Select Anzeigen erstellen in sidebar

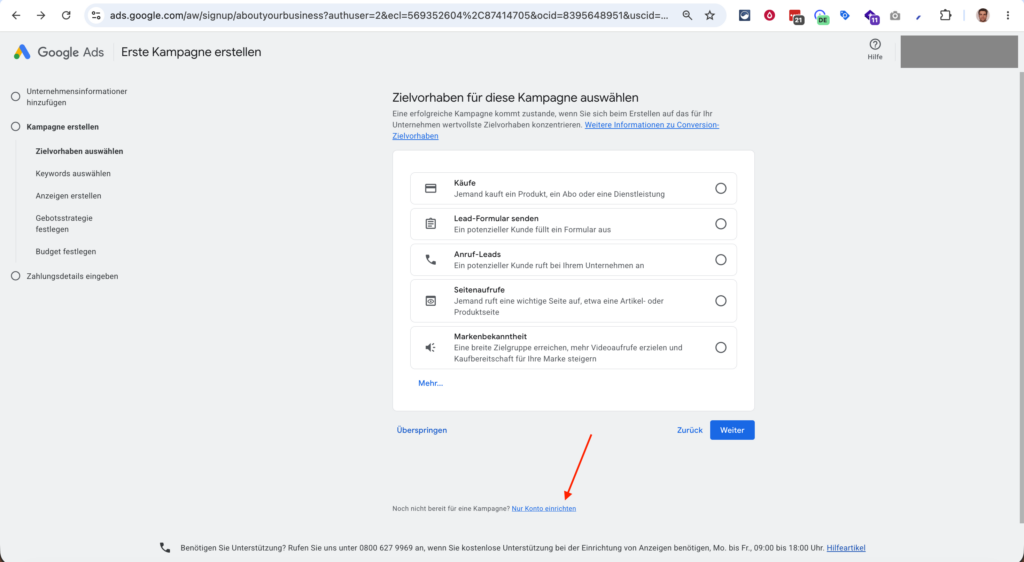click(x=68, y=196)
